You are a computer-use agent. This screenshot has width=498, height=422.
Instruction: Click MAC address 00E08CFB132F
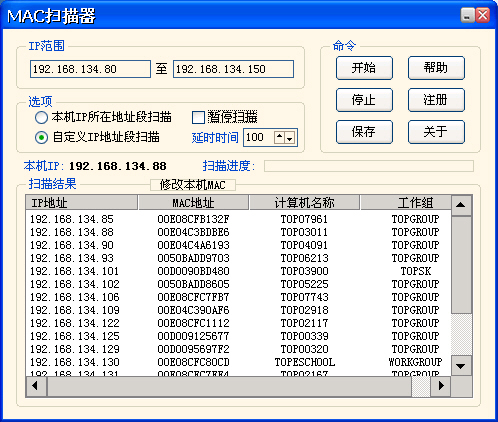coord(193,219)
